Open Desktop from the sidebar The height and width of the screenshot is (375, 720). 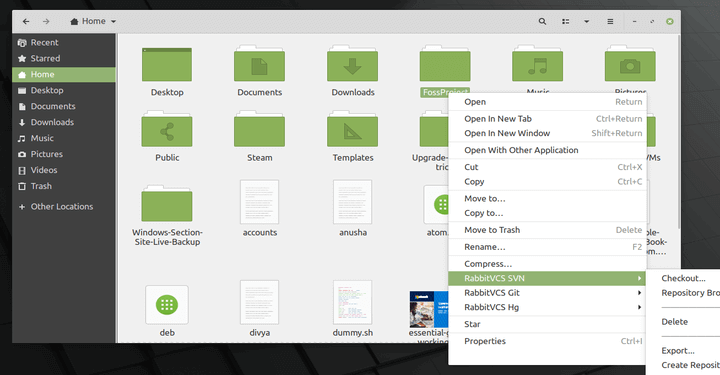64,90
